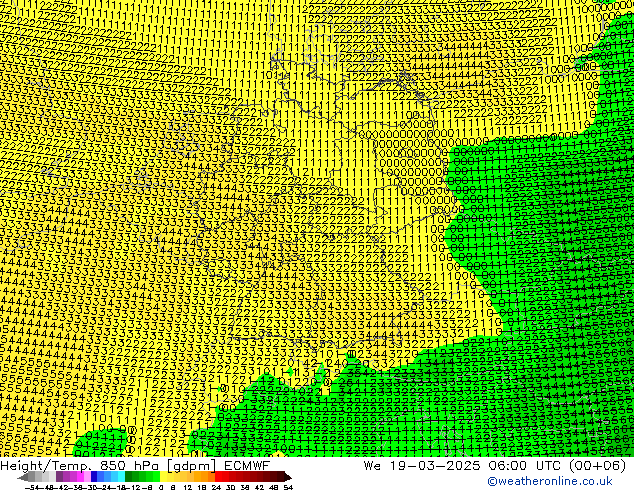Click the dark green legend swatch above -18
This screenshot has height=490, width=634.
click(x=129, y=477)
